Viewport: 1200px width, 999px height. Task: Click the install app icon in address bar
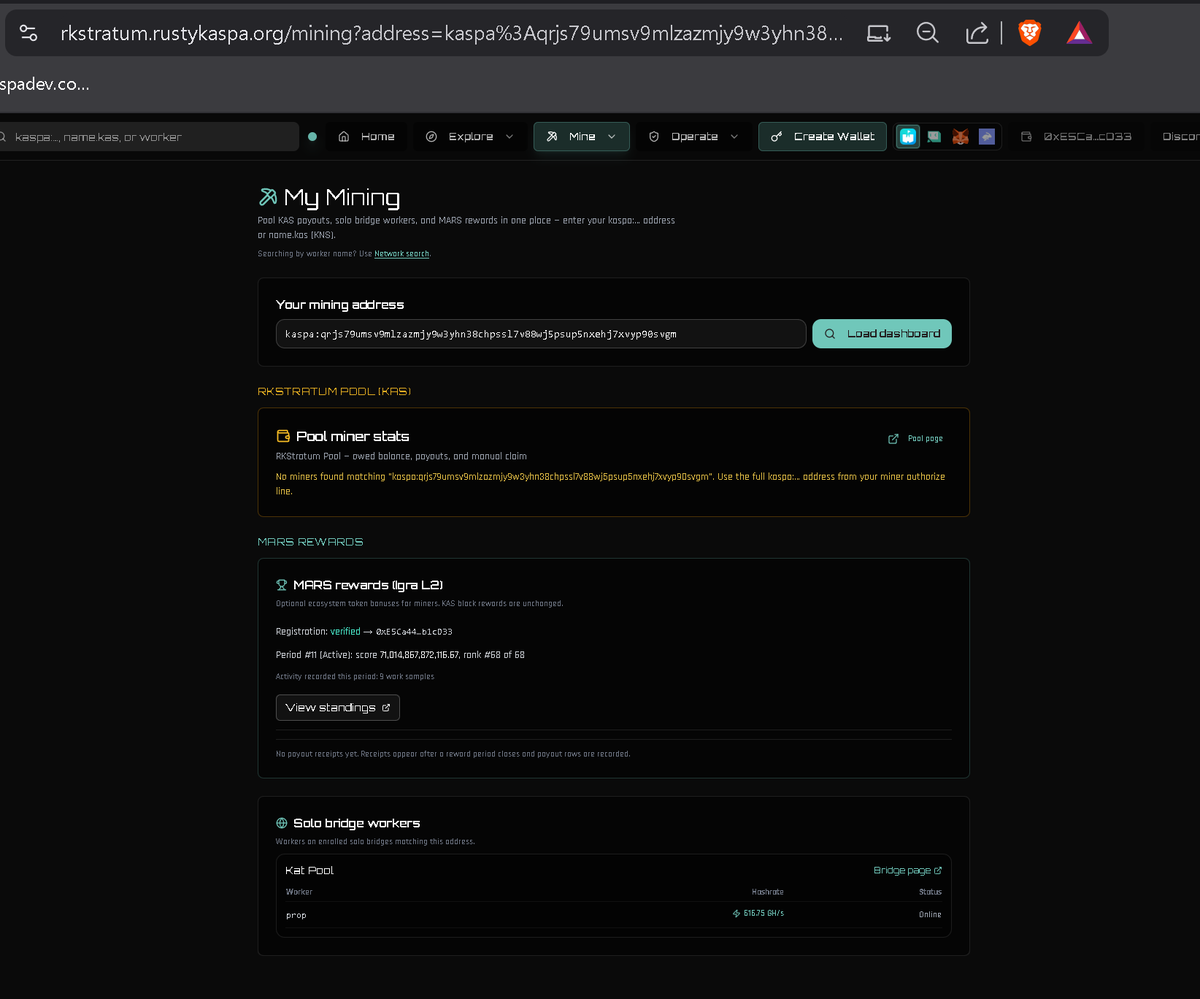[x=879, y=33]
